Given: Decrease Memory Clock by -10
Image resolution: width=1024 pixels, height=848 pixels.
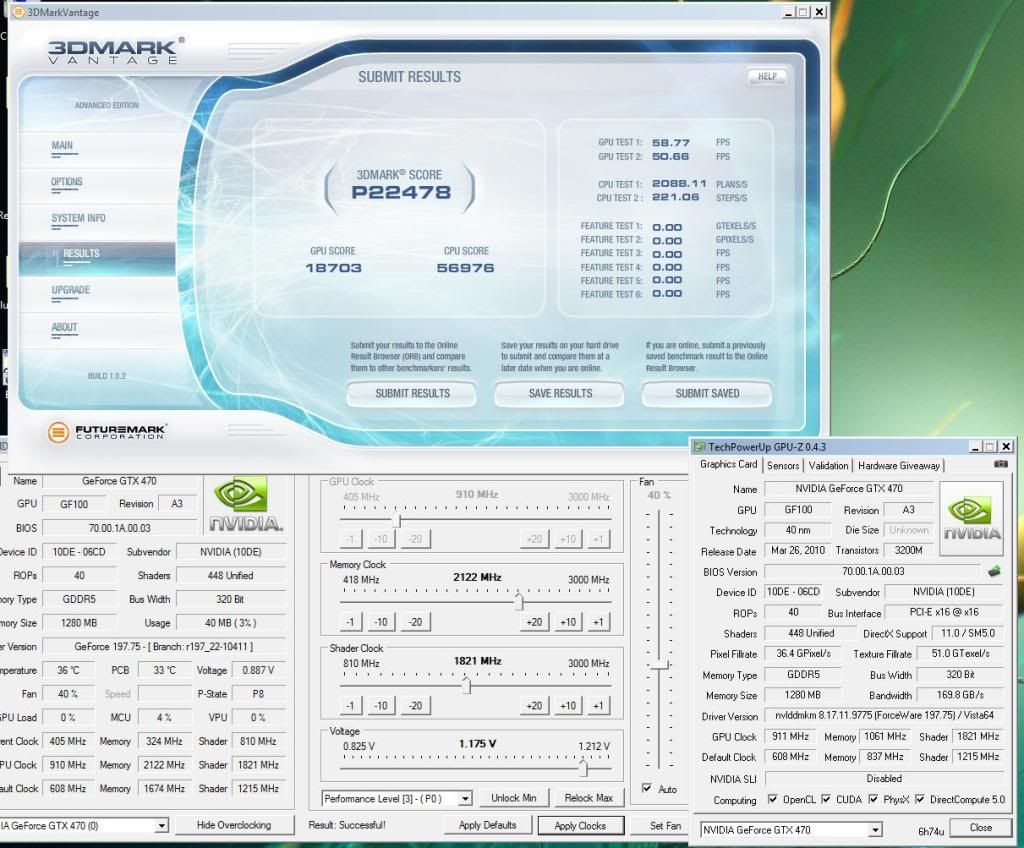Looking at the screenshot, I should [381, 622].
